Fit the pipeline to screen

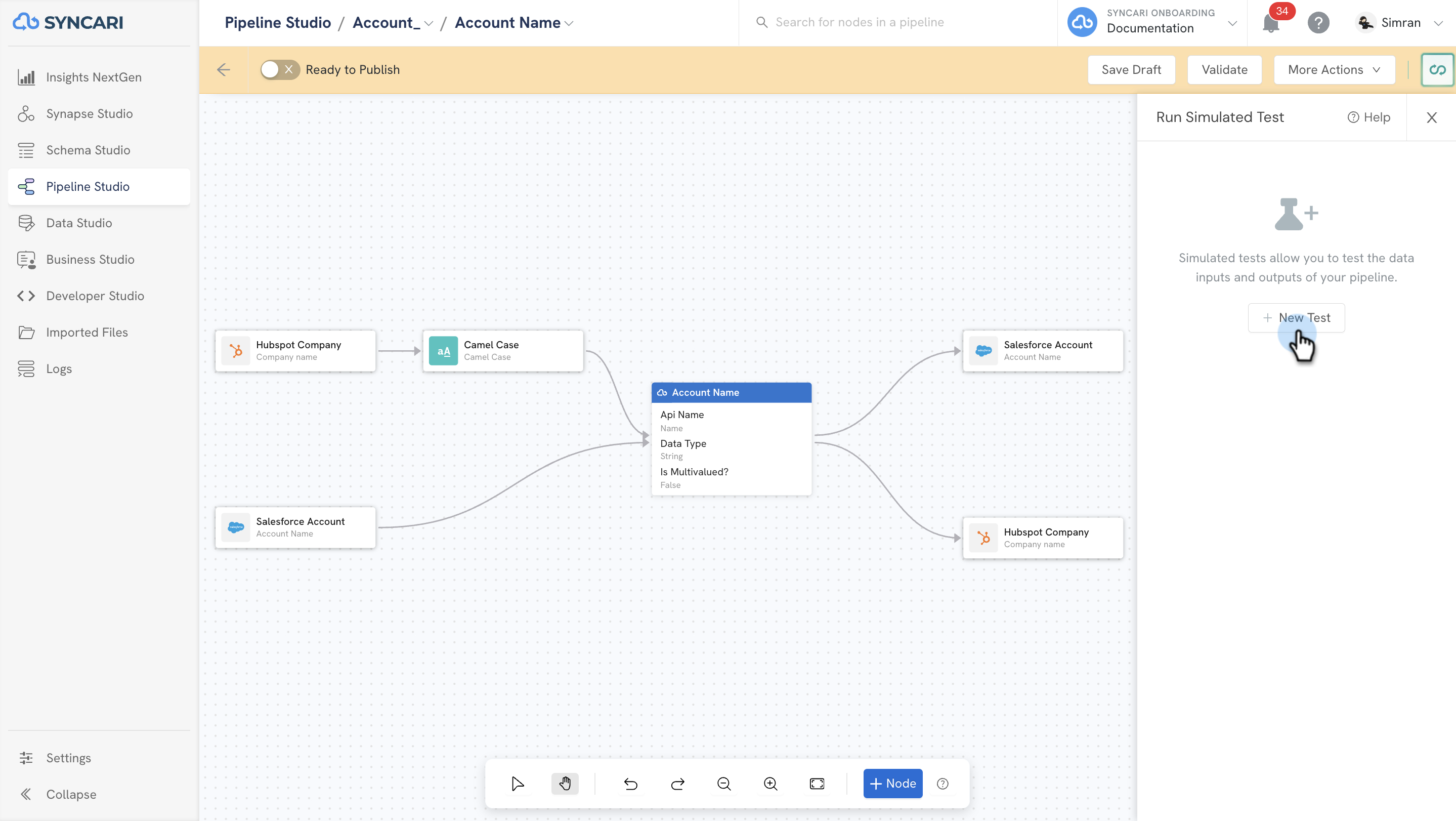818,784
